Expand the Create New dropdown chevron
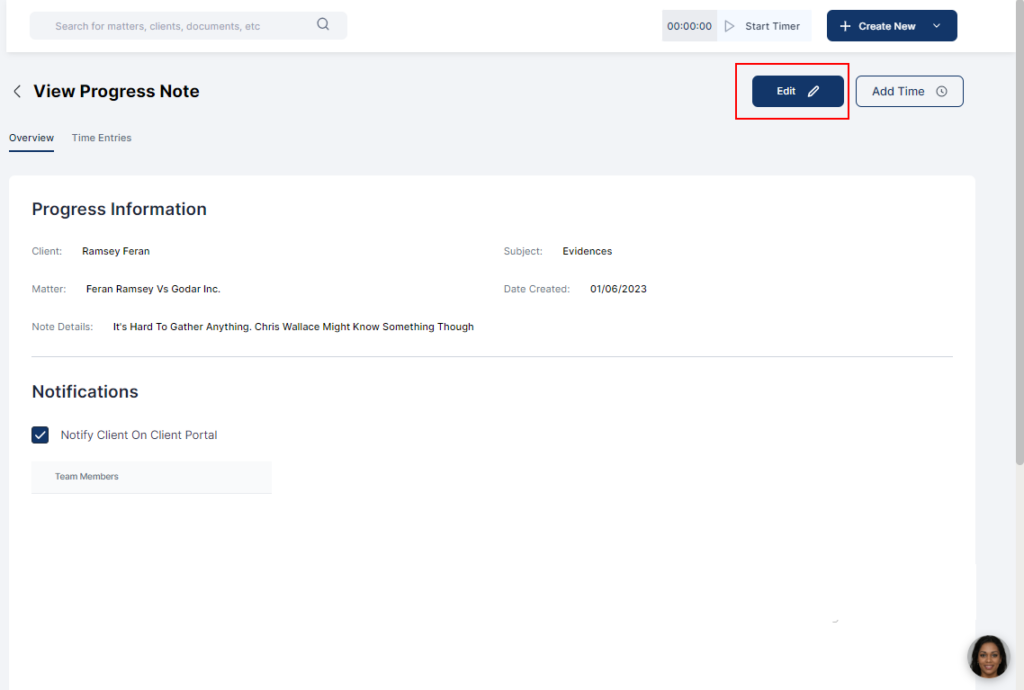The width and height of the screenshot is (1024, 690). click(937, 26)
